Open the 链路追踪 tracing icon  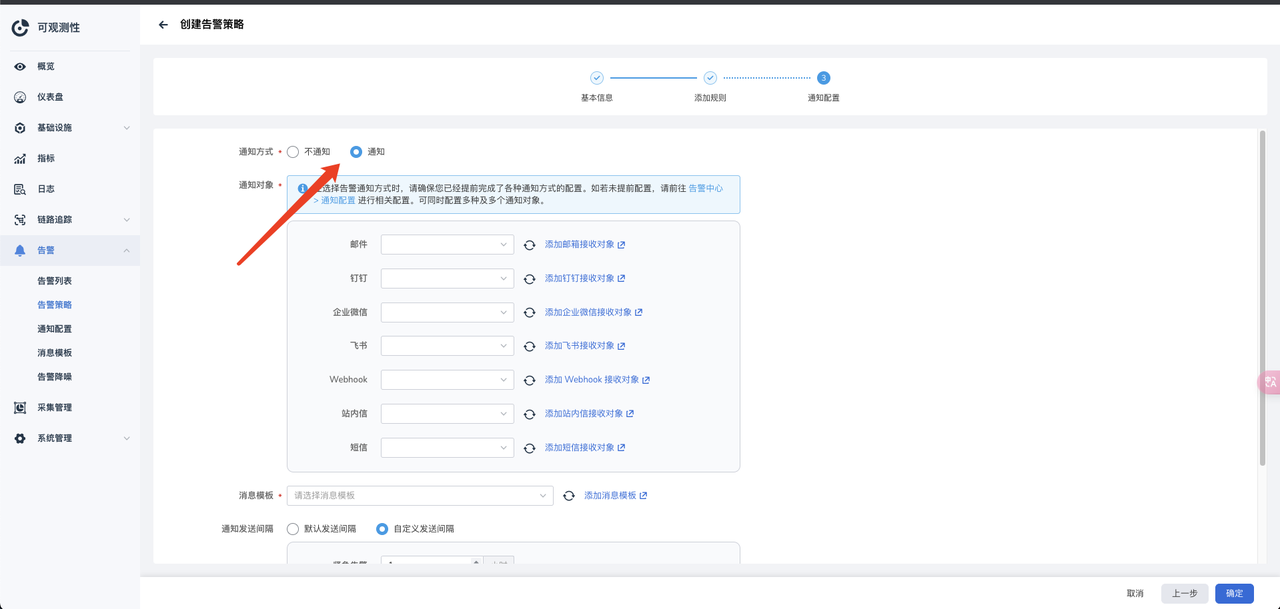19,219
